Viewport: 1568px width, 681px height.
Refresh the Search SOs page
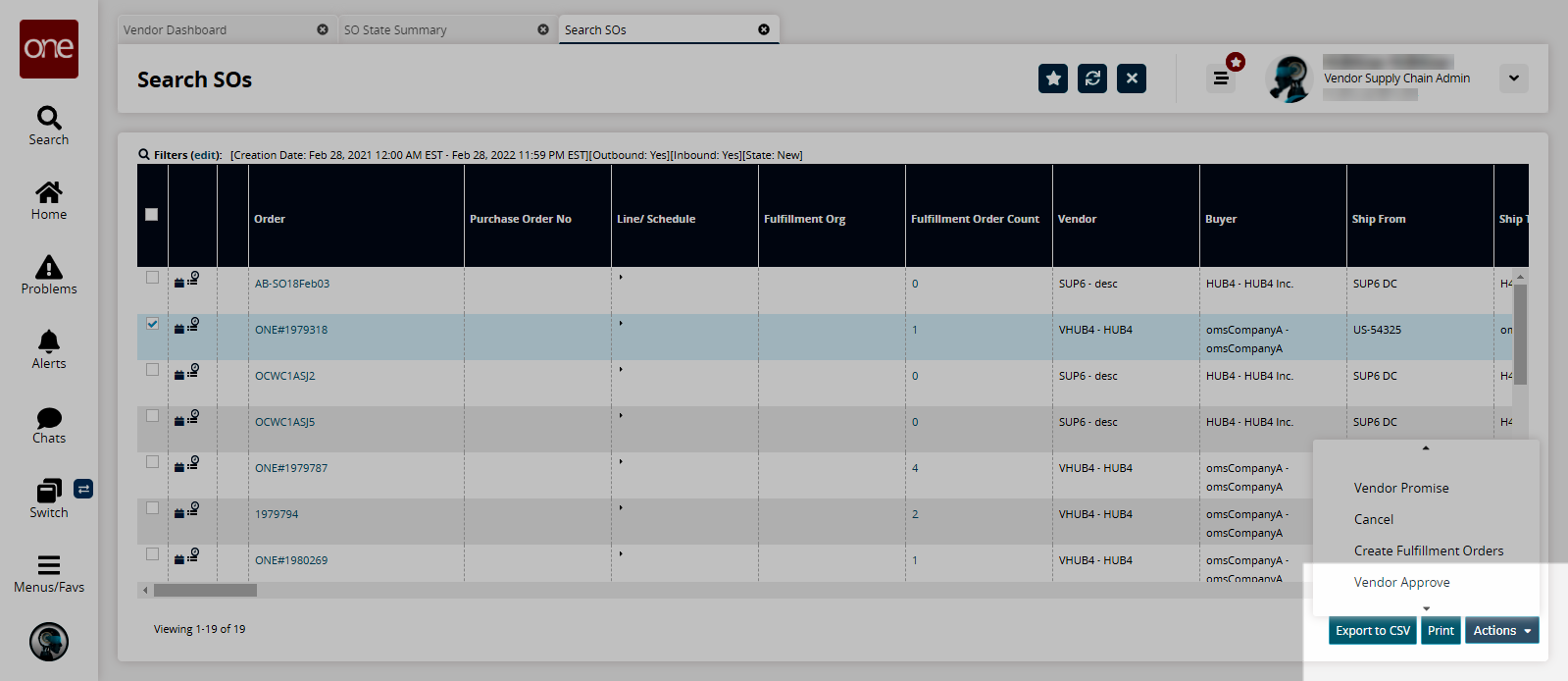tap(1092, 79)
